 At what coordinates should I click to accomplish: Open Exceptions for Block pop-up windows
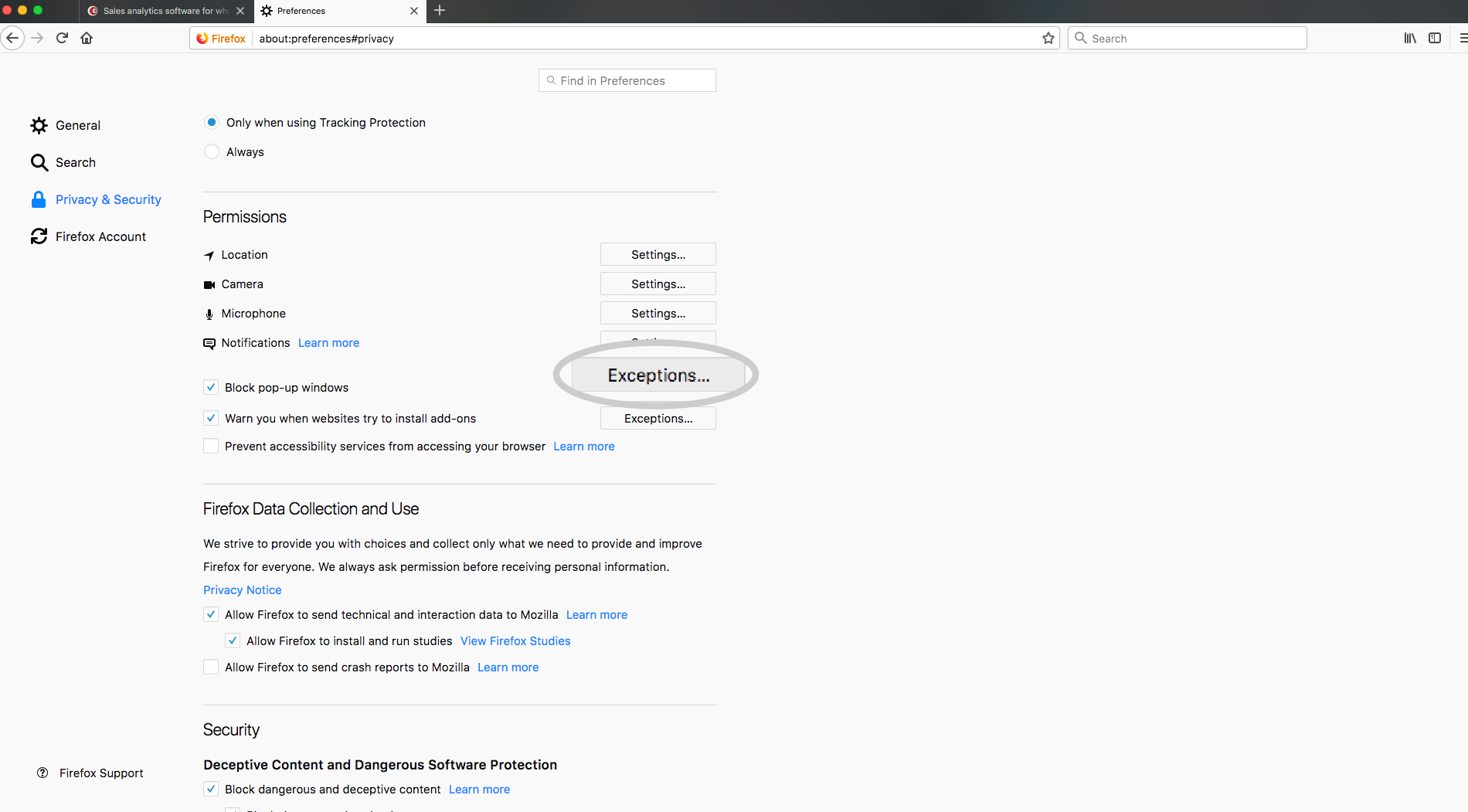click(658, 375)
